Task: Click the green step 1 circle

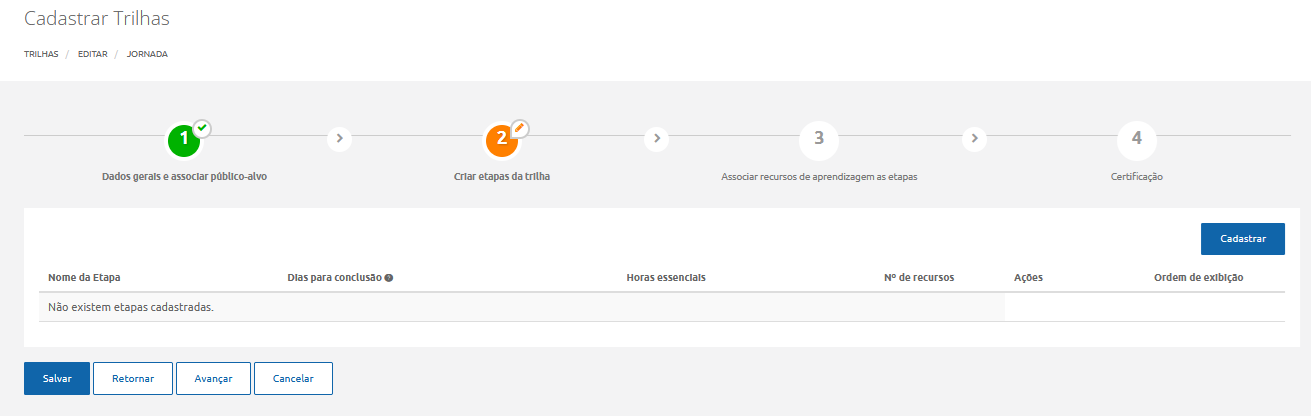Action: [184, 141]
